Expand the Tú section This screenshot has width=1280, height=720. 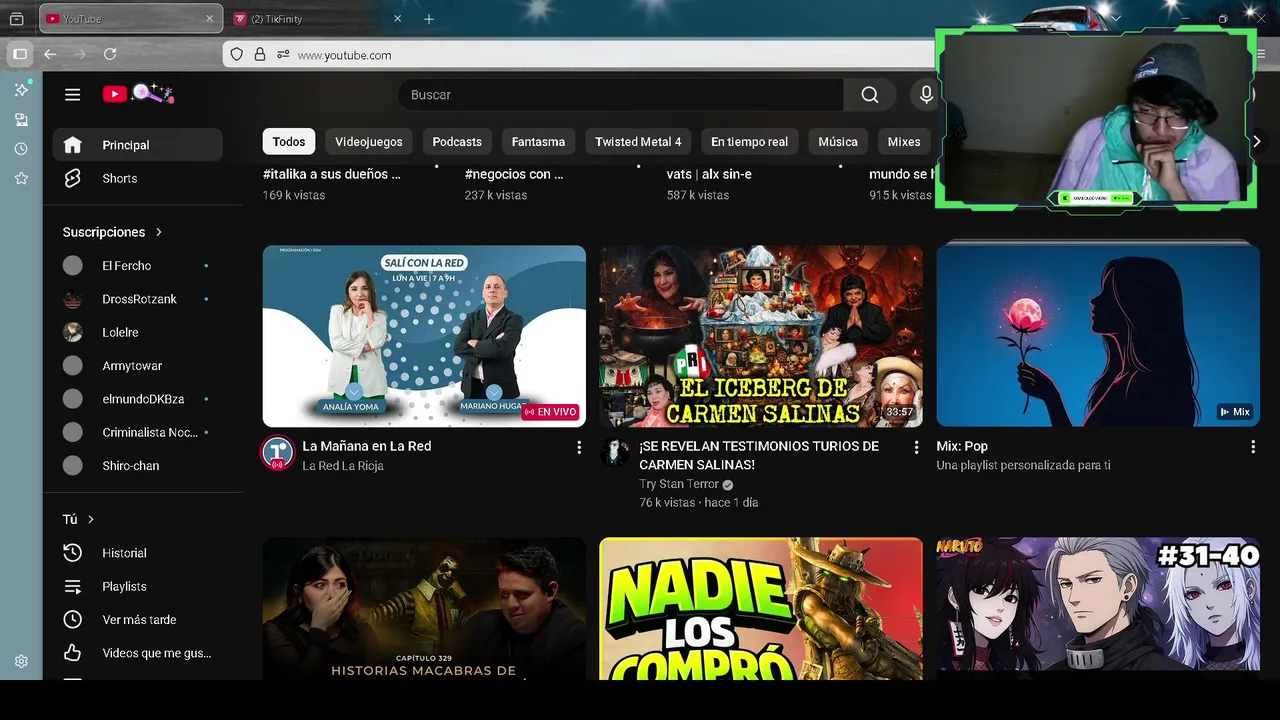click(78, 519)
